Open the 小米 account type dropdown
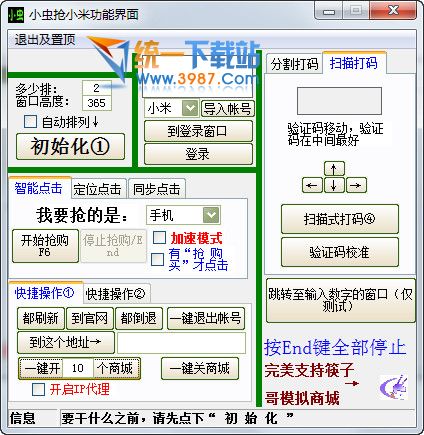Image resolution: width=424 pixels, height=435 pixels. (x=190, y=108)
